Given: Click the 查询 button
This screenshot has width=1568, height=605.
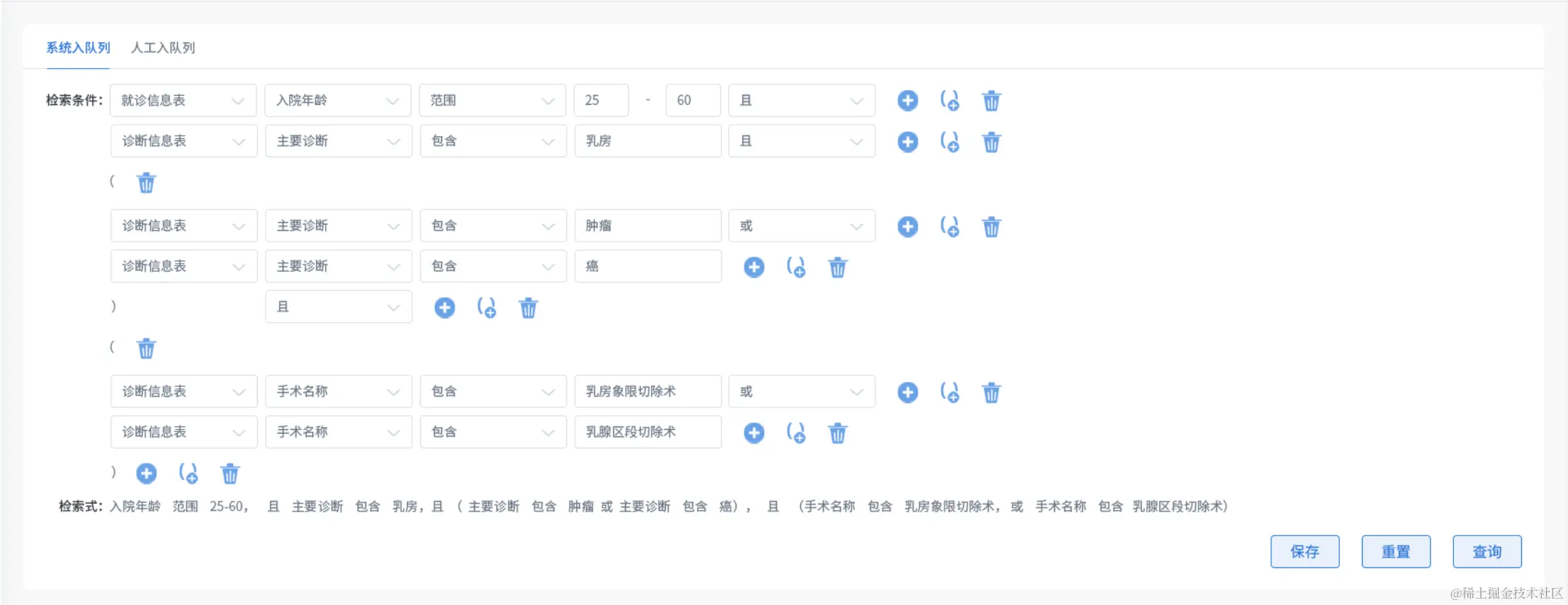Looking at the screenshot, I should (1487, 552).
